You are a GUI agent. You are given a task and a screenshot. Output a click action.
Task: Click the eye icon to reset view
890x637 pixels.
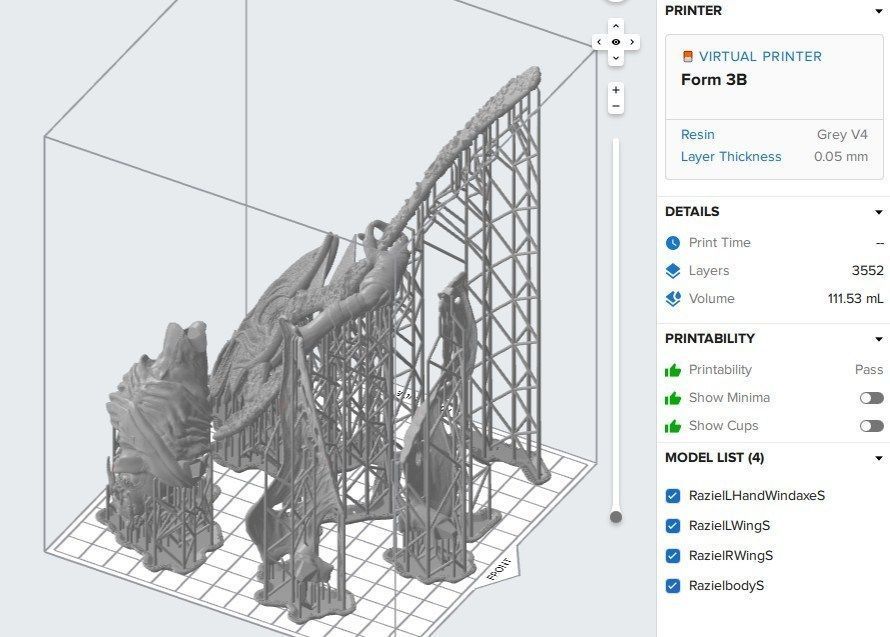pyautogui.click(x=616, y=42)
